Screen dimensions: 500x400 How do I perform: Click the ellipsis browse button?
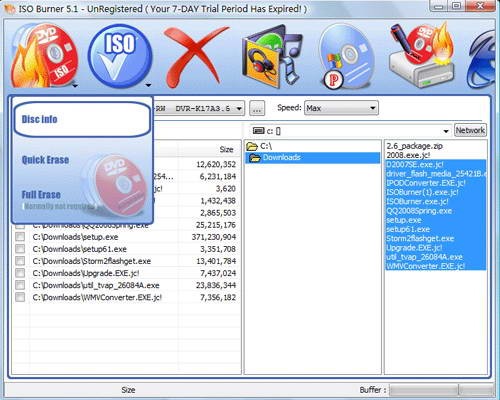point(257,108)
